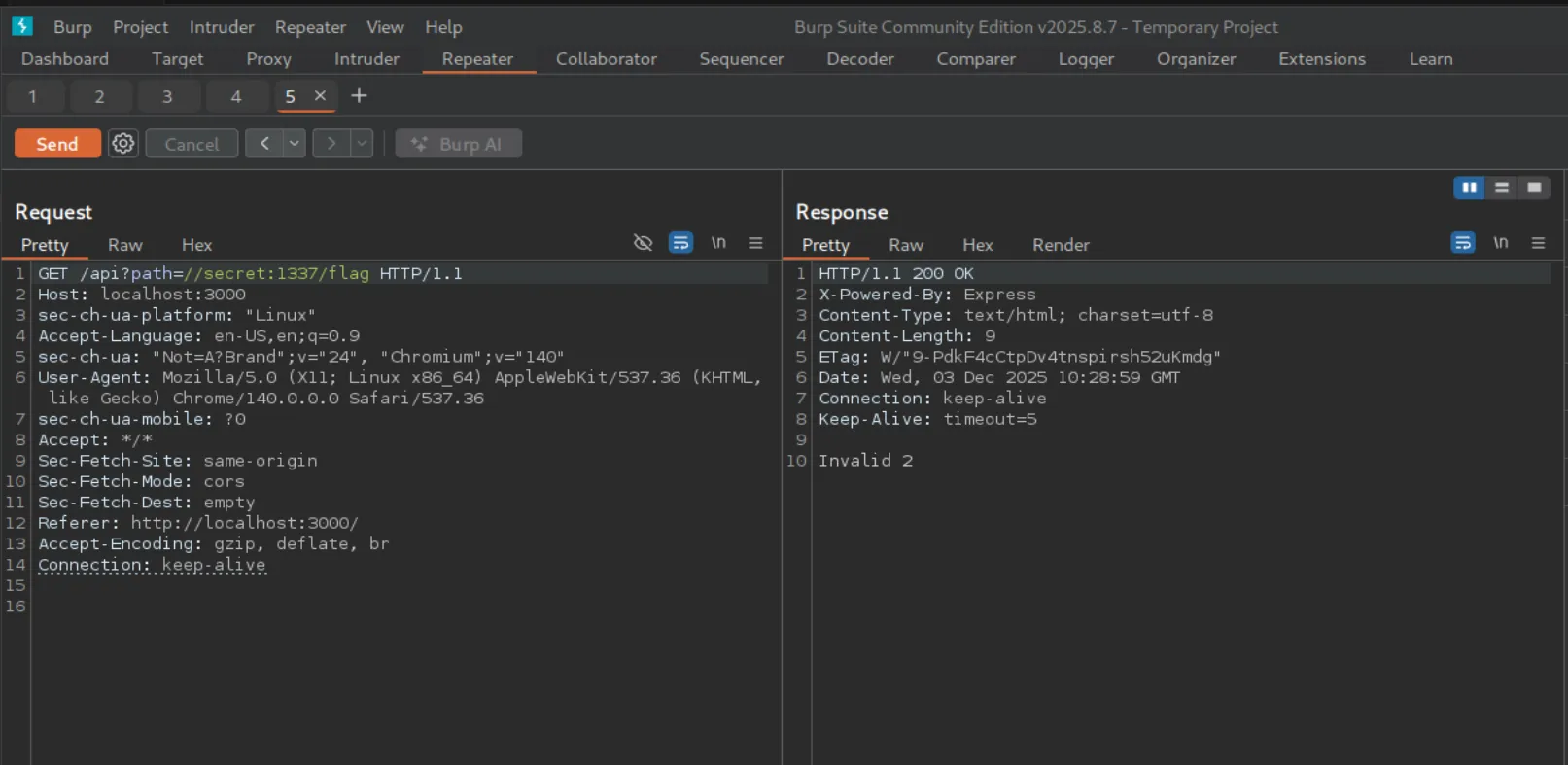Toggle hidden request headers eye icon
This screenshot has height=765, width=1568.
pos(643,243)
